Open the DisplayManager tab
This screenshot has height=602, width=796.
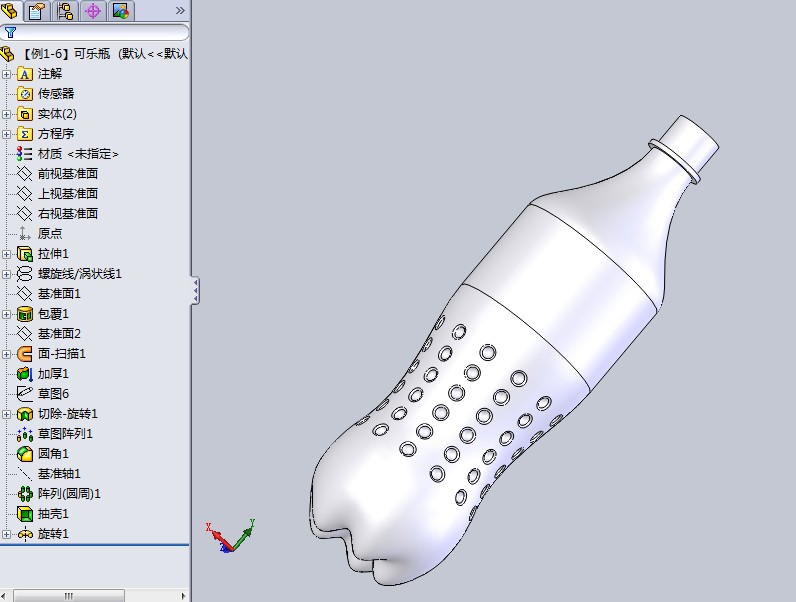coord(121,11)
